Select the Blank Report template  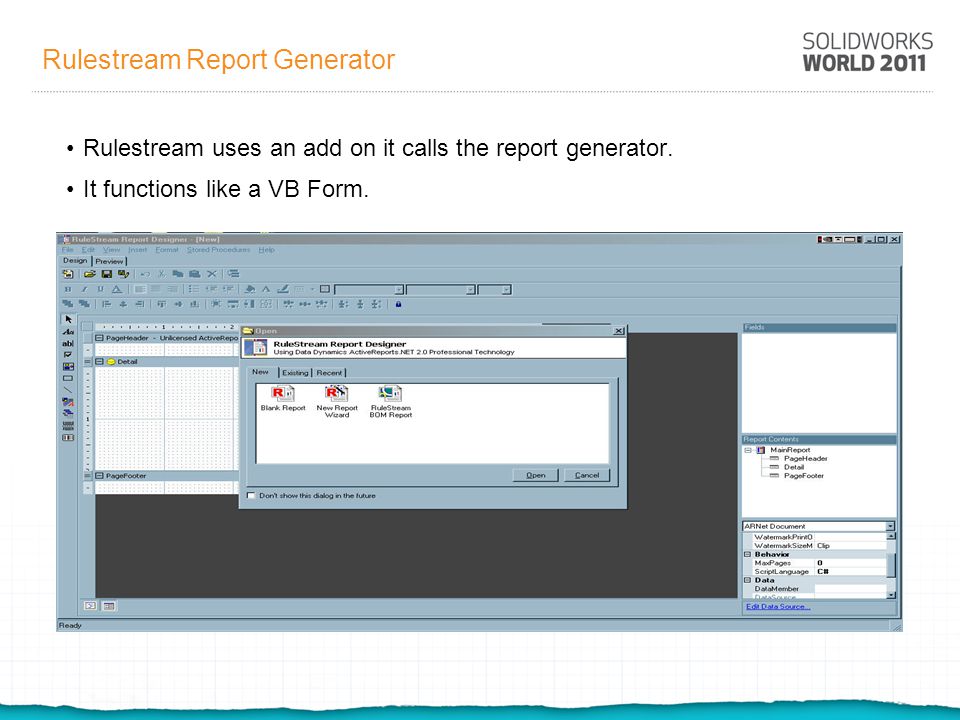[x=283, y=399]
